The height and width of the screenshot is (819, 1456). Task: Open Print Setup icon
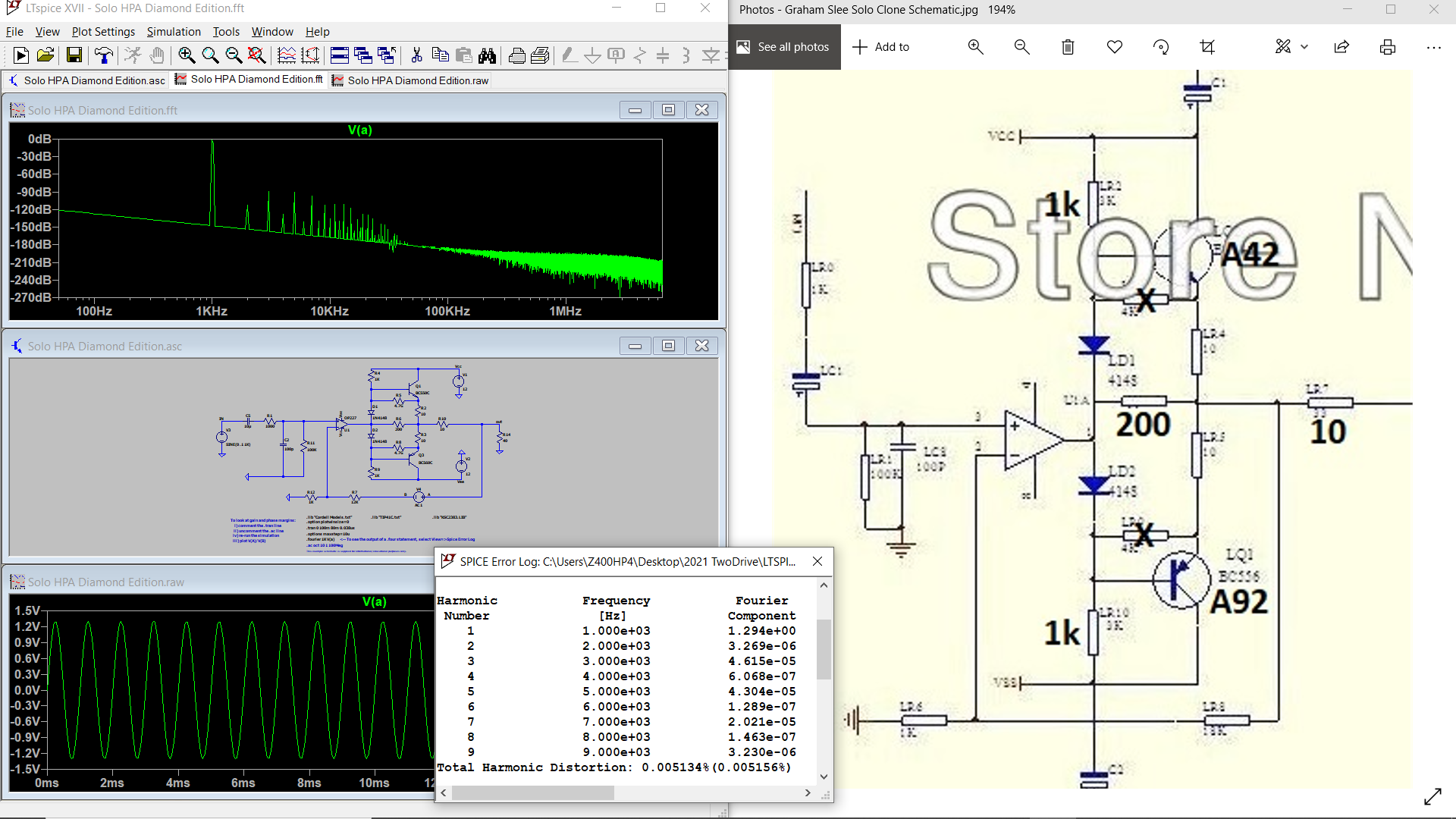coord(517,55)
